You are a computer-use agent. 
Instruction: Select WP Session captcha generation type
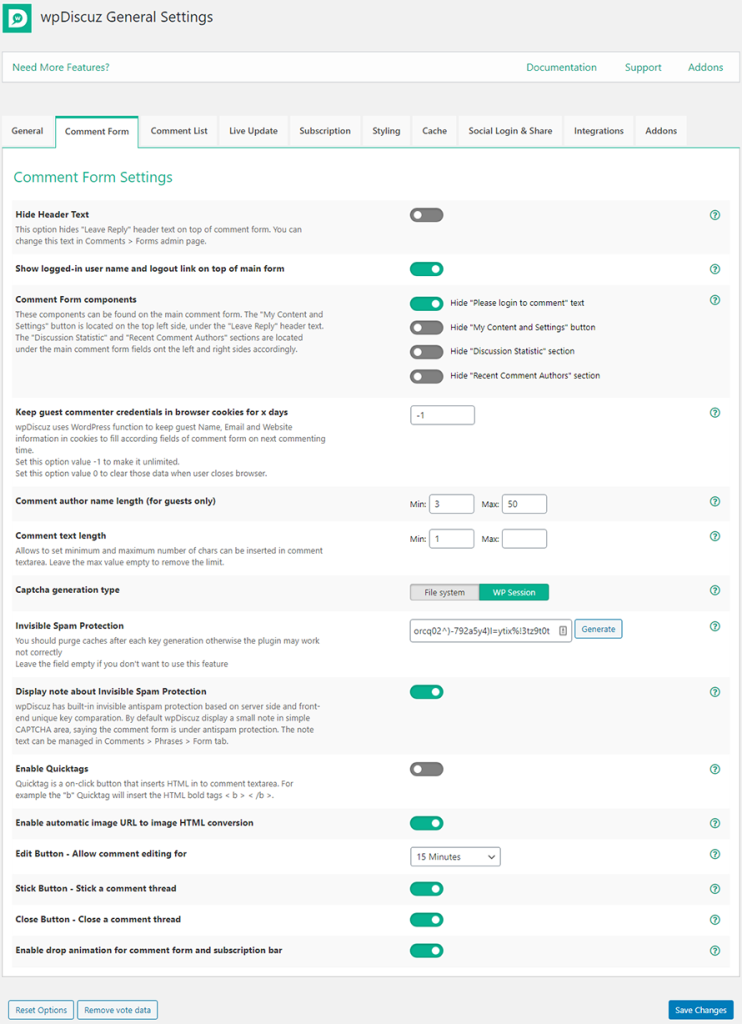point(514,592)
